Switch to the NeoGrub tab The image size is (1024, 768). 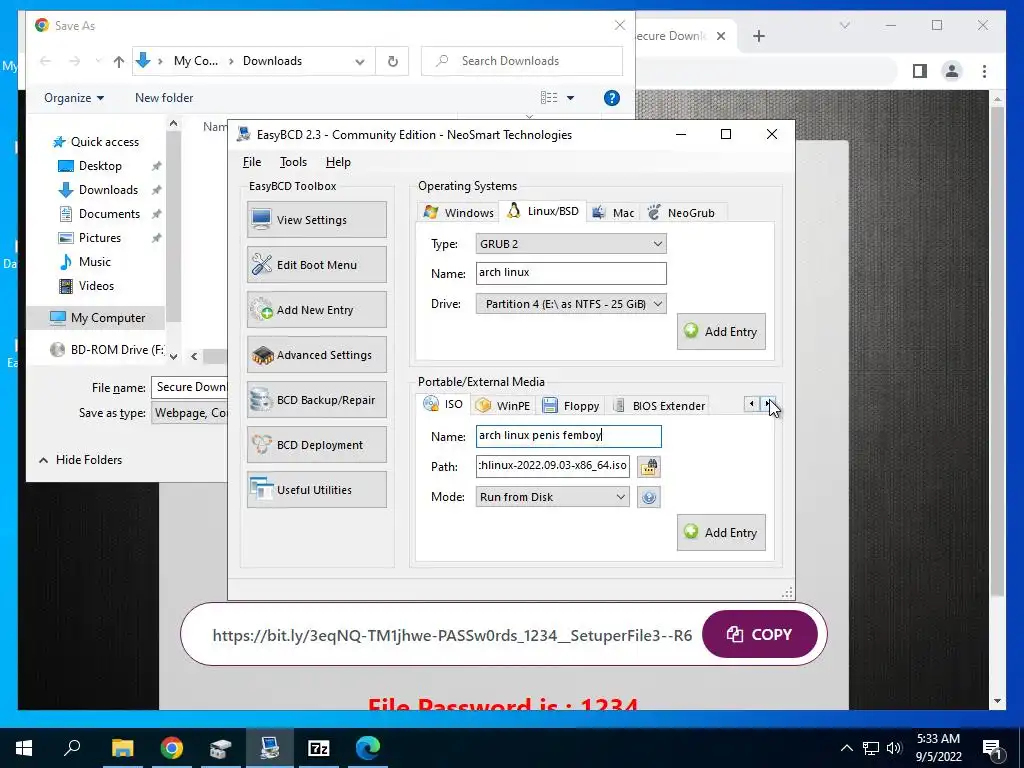[x=682, y=212]
